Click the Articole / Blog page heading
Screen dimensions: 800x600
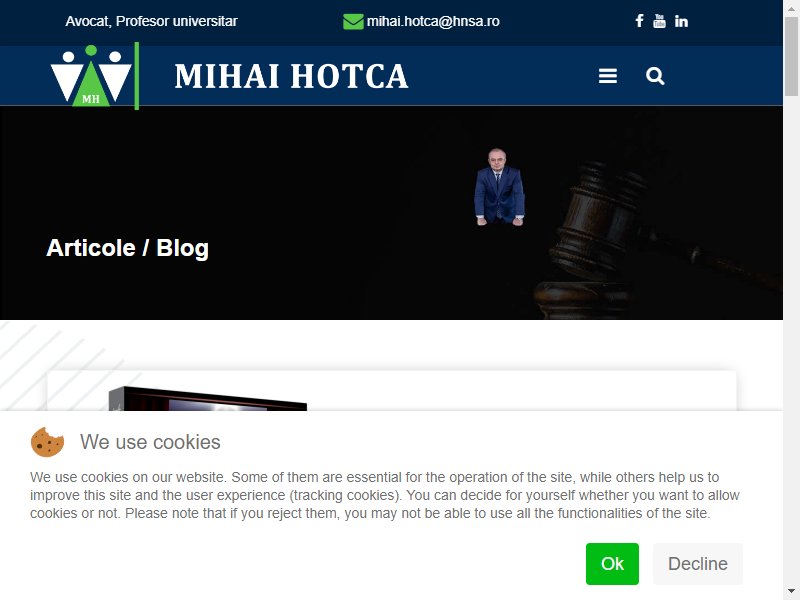pos(128,248)
